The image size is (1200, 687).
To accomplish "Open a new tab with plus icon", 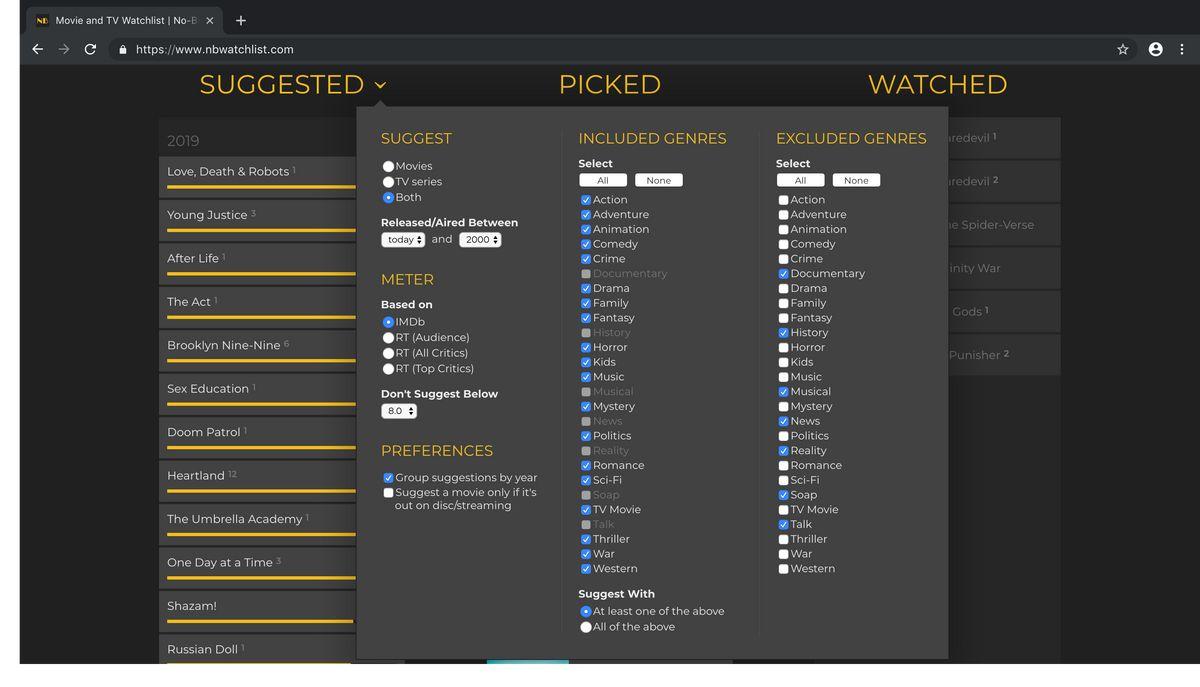I will 241,20.
